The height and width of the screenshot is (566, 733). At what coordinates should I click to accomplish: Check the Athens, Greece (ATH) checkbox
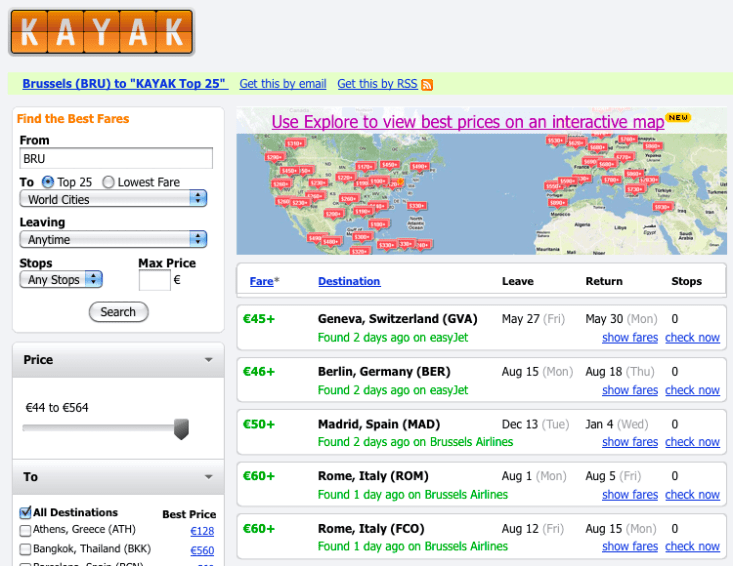[26, 531]
